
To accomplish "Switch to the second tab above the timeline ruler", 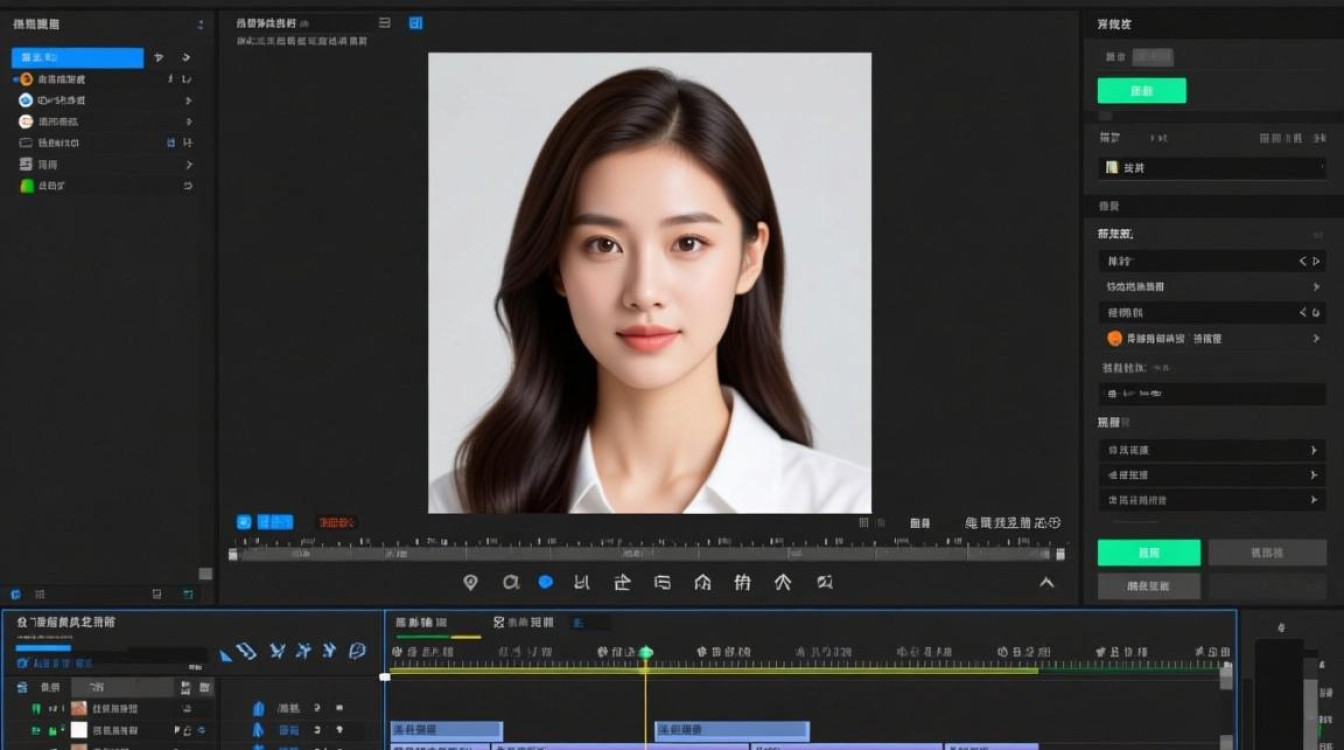I will point(524,622).
